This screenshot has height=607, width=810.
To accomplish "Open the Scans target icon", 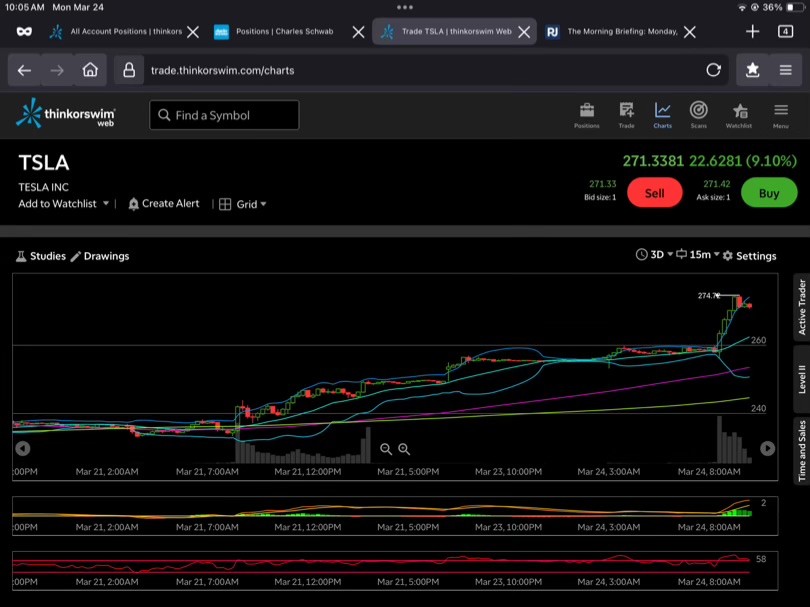I will [x=698, y=115].
